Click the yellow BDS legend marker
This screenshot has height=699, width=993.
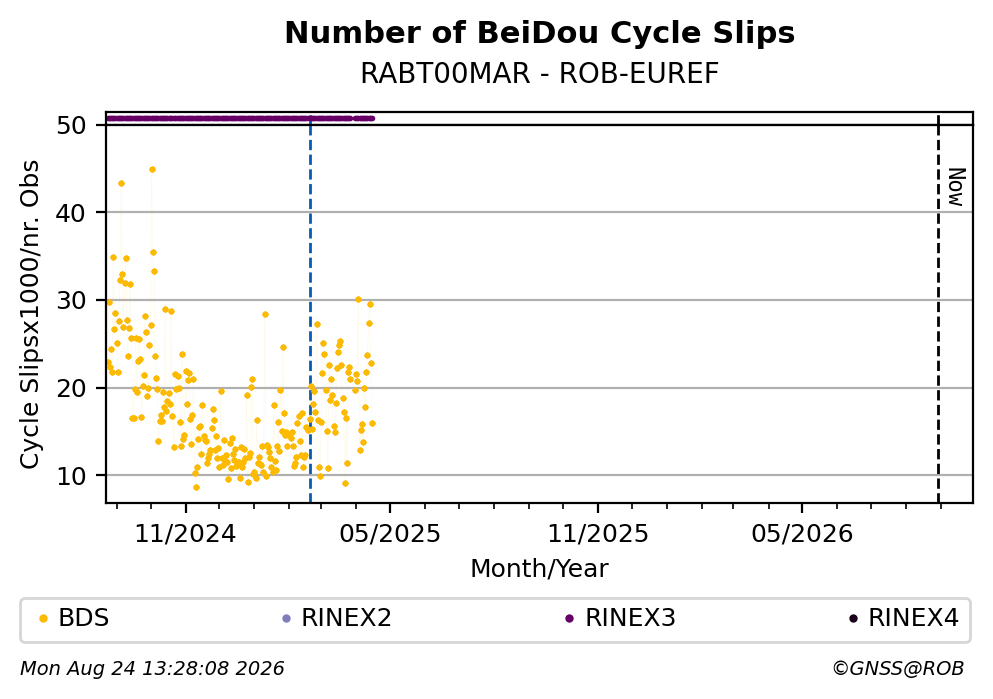(x=43, y=619)
